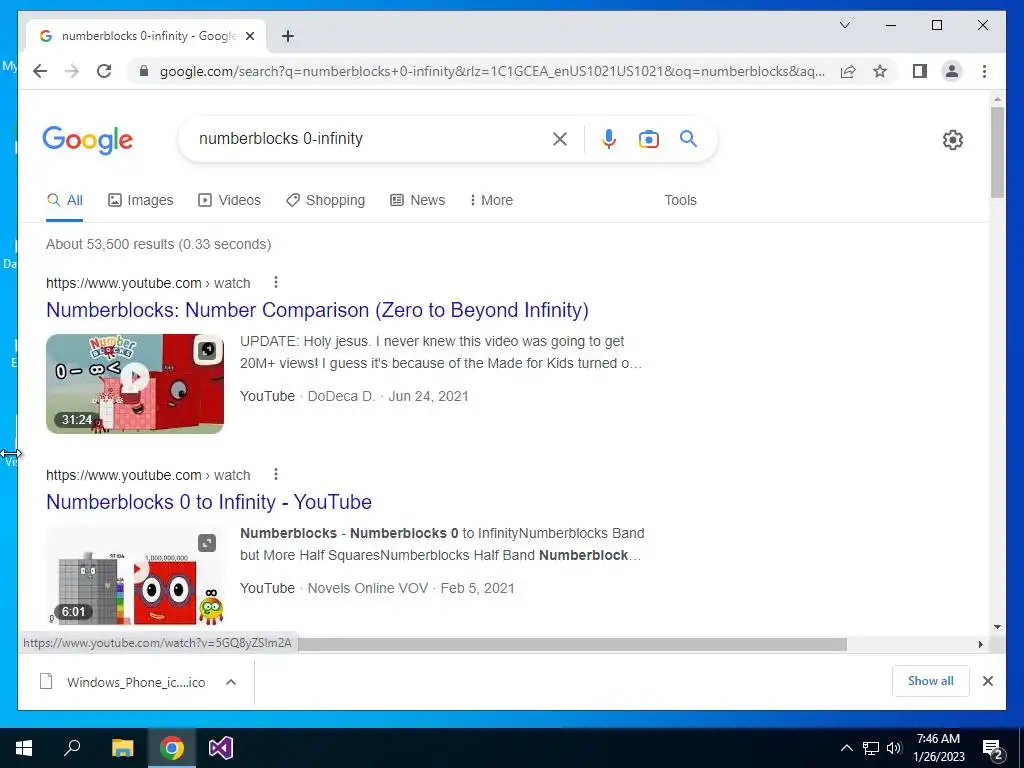The height and width of the screenshot is (768, 1024).
Task: Open downloaded Windows_Phone_ic....ico file
Action: pos(123,682)
